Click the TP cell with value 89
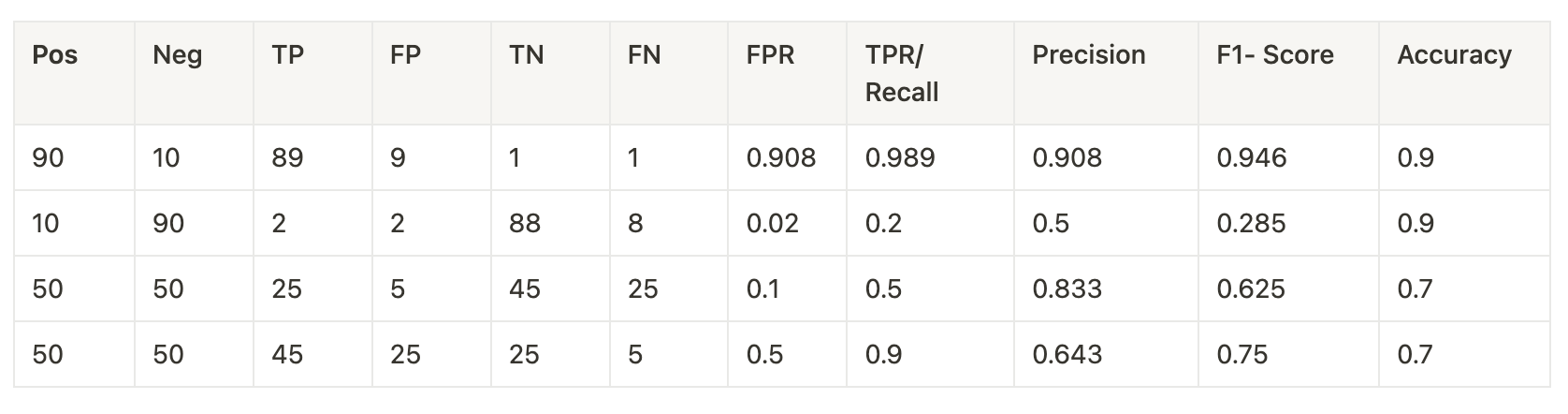 tap(287, 157)
